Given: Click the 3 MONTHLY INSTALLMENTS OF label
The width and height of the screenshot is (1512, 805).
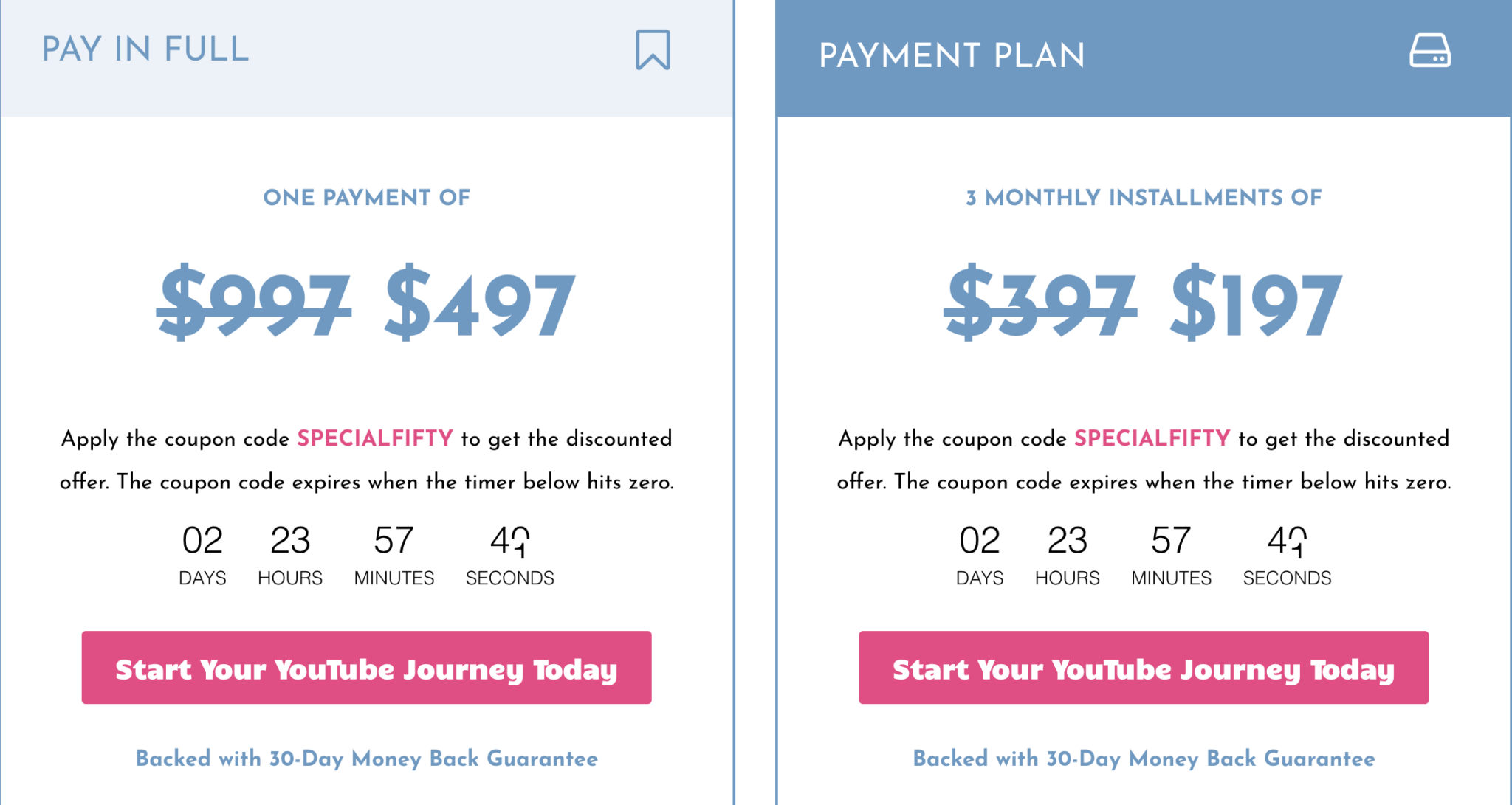Looking at the screenshot, I should (x=1144, y=198).
